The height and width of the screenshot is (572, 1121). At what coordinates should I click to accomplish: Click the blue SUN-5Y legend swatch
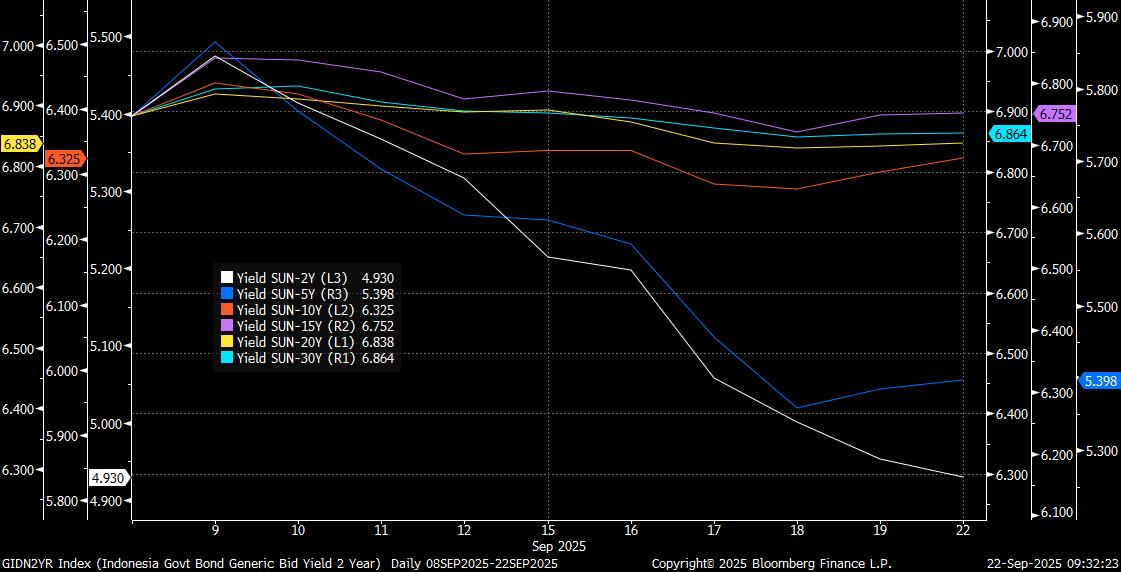click(x=227, y=294)
